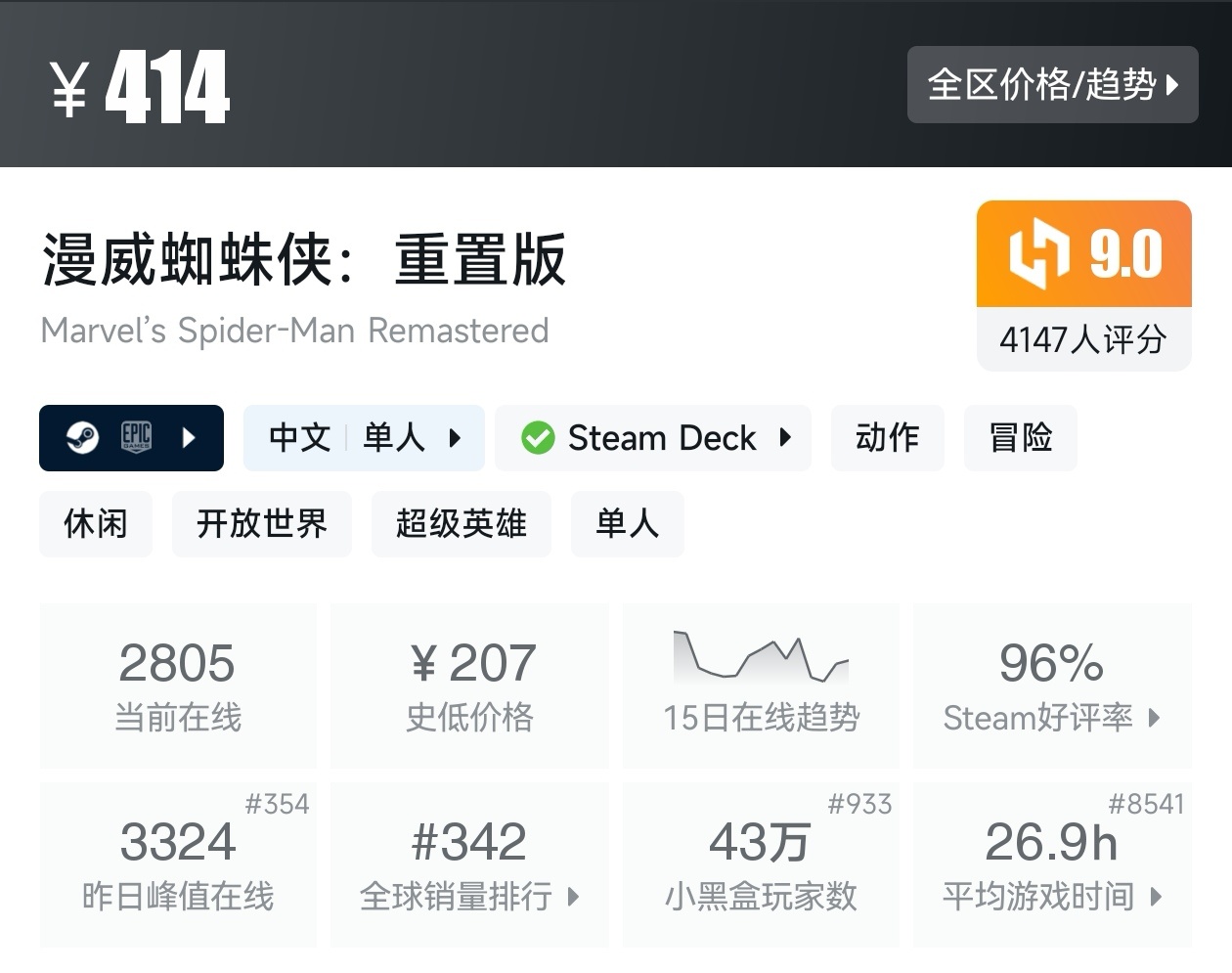The width and height of the screenshot is (1232, 973).
Task: Expand the Steam Deck compatibility arrow
Action: 785,438
